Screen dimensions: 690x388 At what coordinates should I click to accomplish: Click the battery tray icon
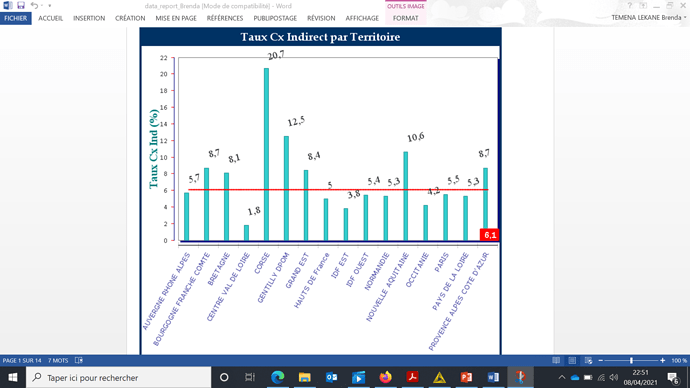588,377
